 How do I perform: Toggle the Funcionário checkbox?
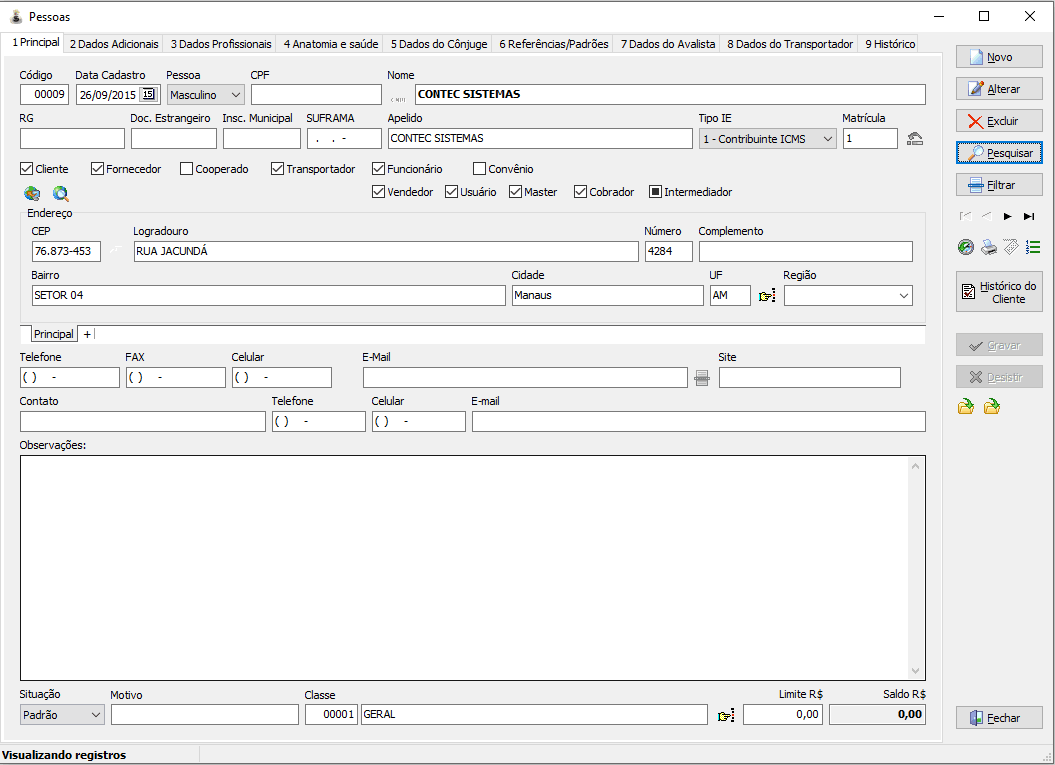click(x=378, y=168)
